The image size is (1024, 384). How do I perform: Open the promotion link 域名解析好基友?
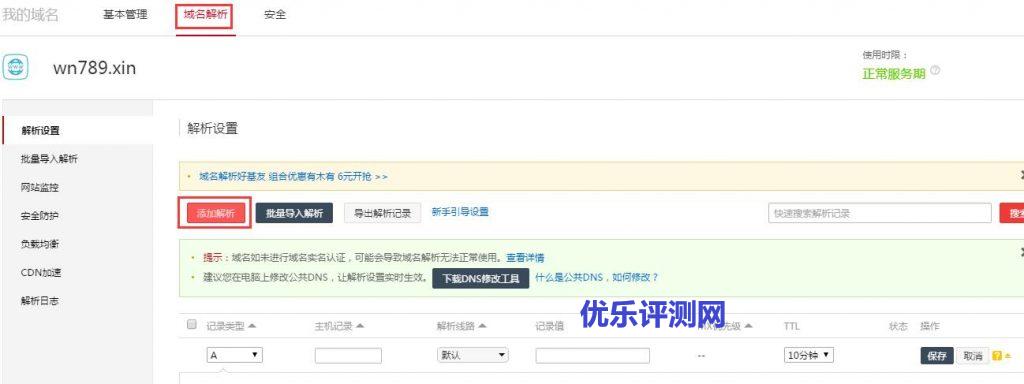click(294, 176)
